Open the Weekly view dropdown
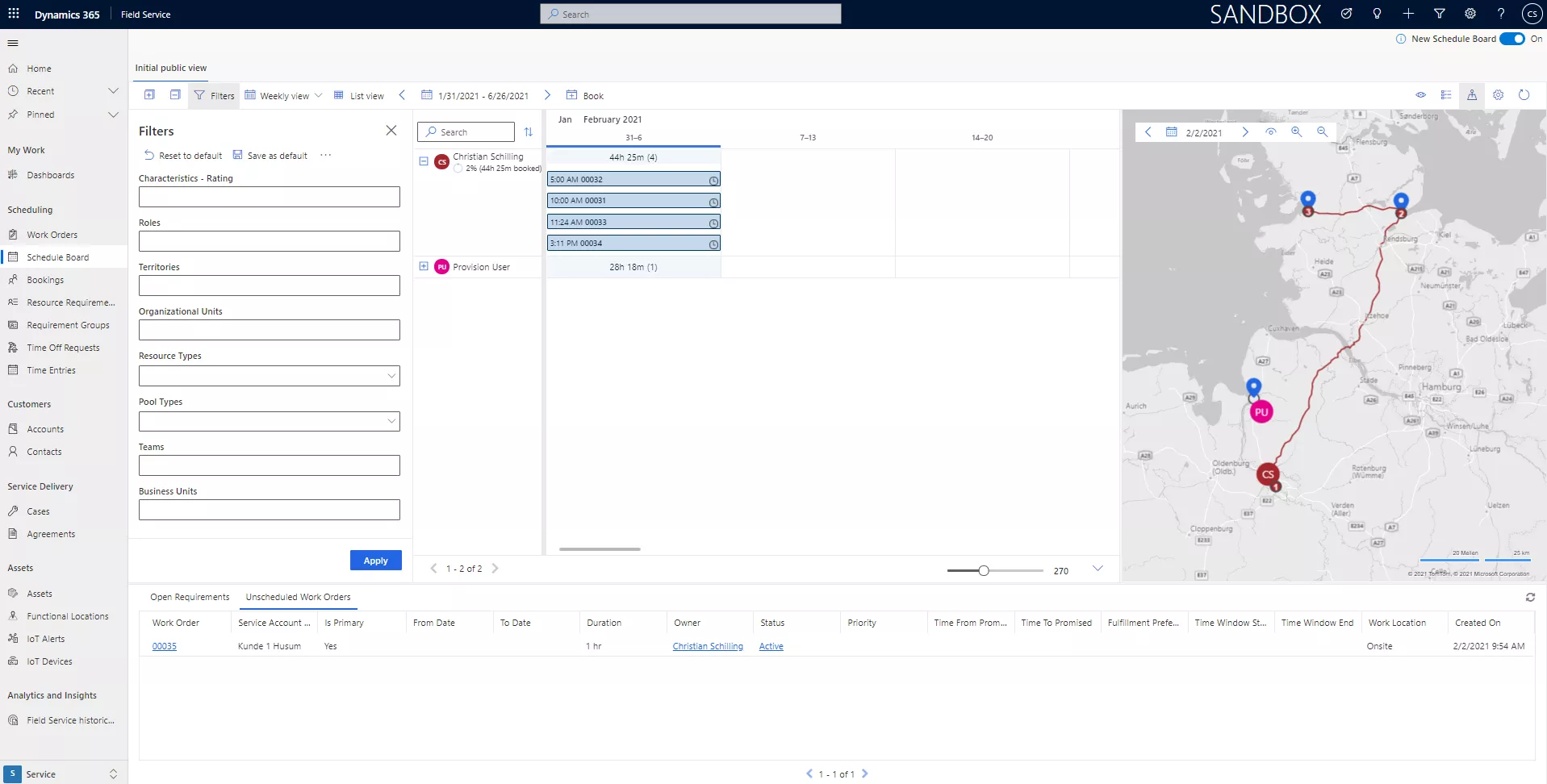The height and width of the screenshot is (784, 1547). click(x=283, y=95)
